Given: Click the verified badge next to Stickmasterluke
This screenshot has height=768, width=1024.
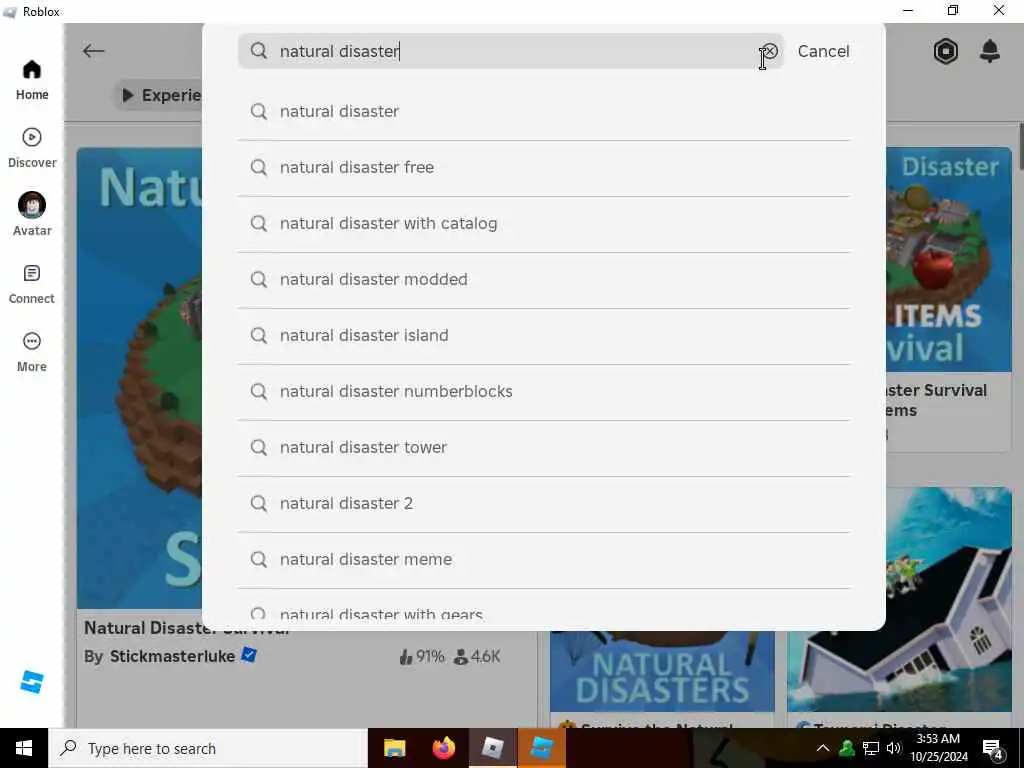Looking at the screenshot, I should pos(249,654).
